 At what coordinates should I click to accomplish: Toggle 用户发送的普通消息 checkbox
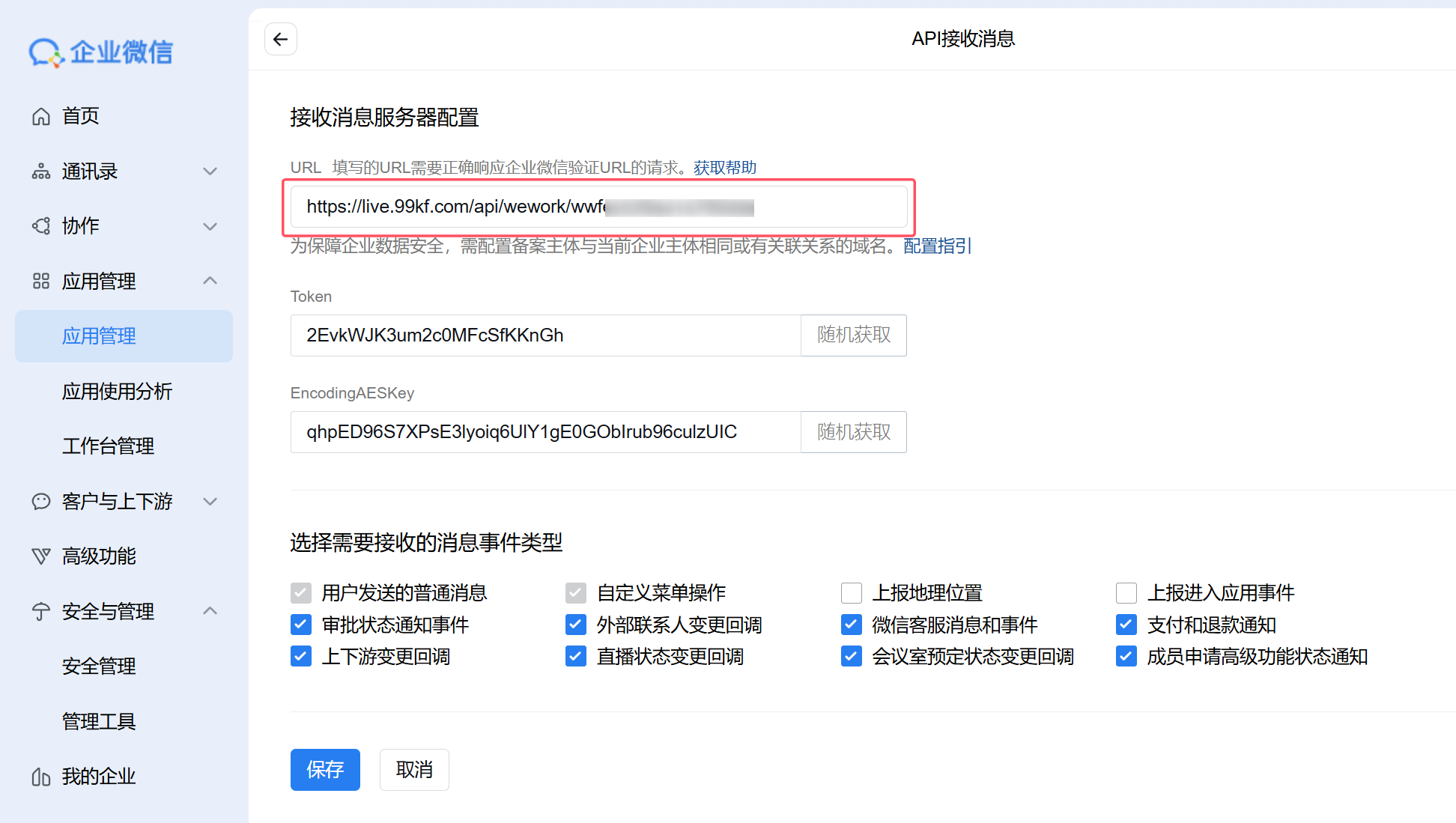(301, 593)
